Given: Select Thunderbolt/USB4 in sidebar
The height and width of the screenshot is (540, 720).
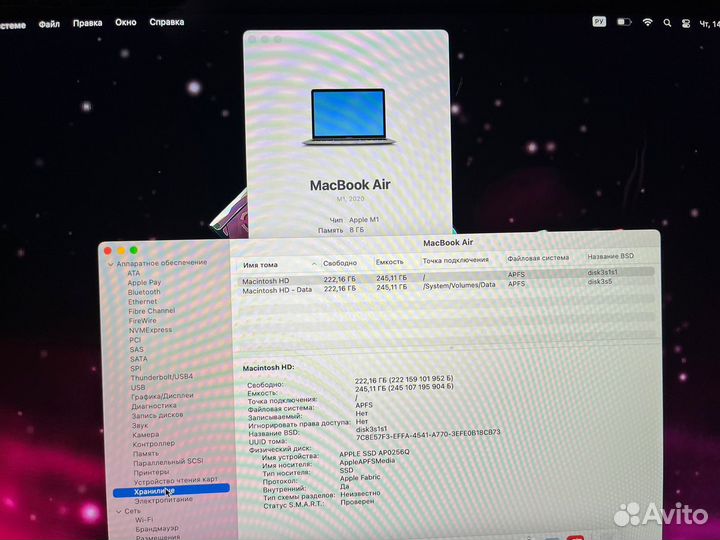Looking at the screenshot, I should [x=162, y=377].
